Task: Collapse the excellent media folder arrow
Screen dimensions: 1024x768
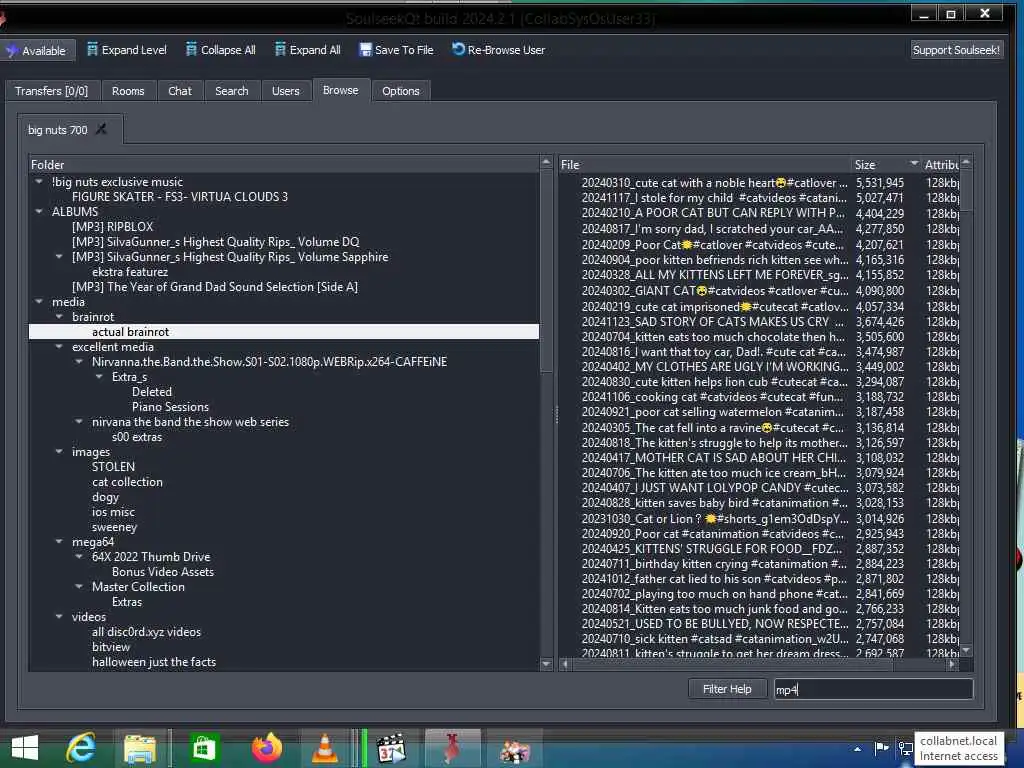Action: 59,347
